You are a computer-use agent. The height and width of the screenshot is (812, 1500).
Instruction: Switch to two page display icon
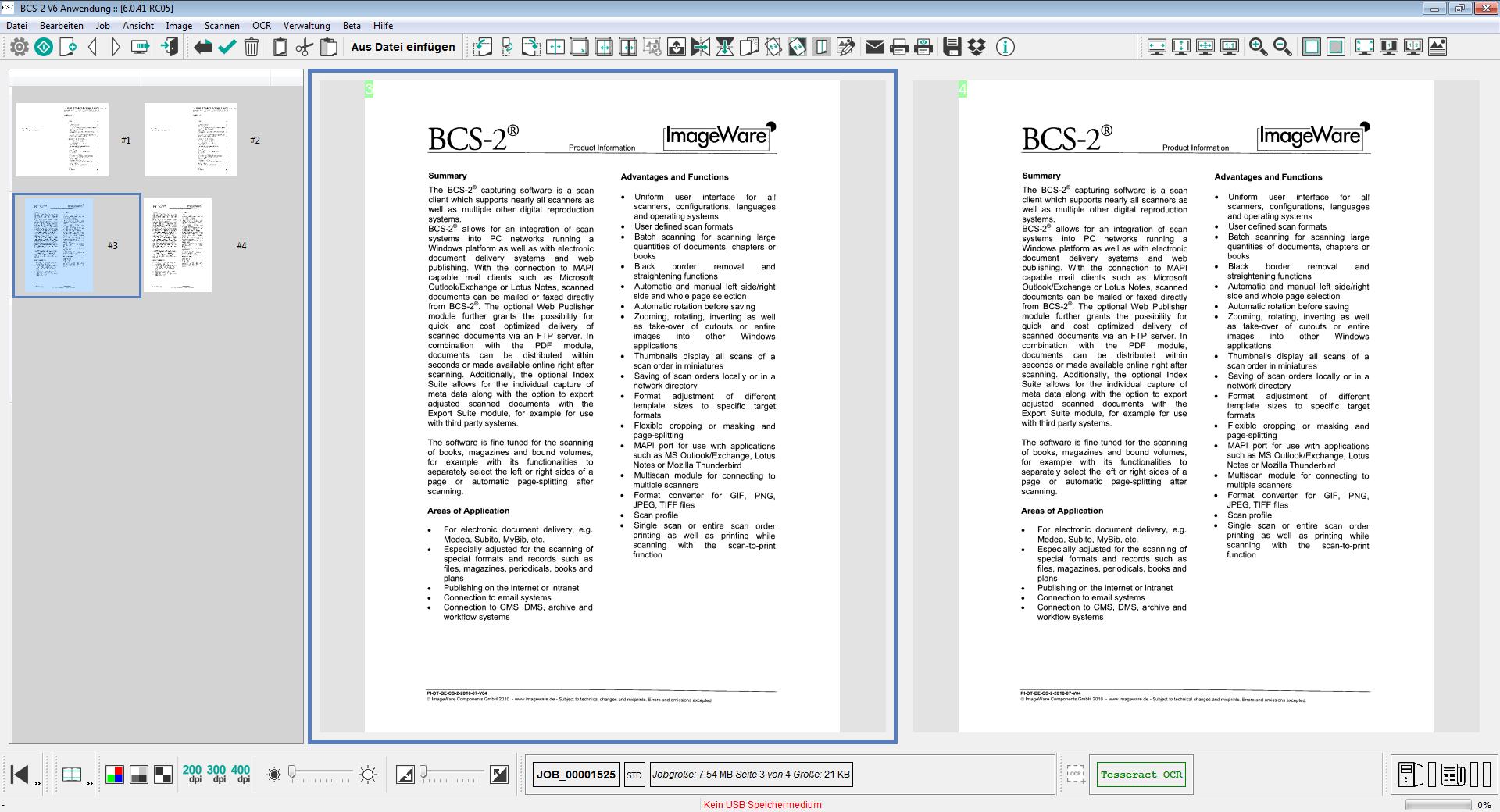tap(1412, 47)
